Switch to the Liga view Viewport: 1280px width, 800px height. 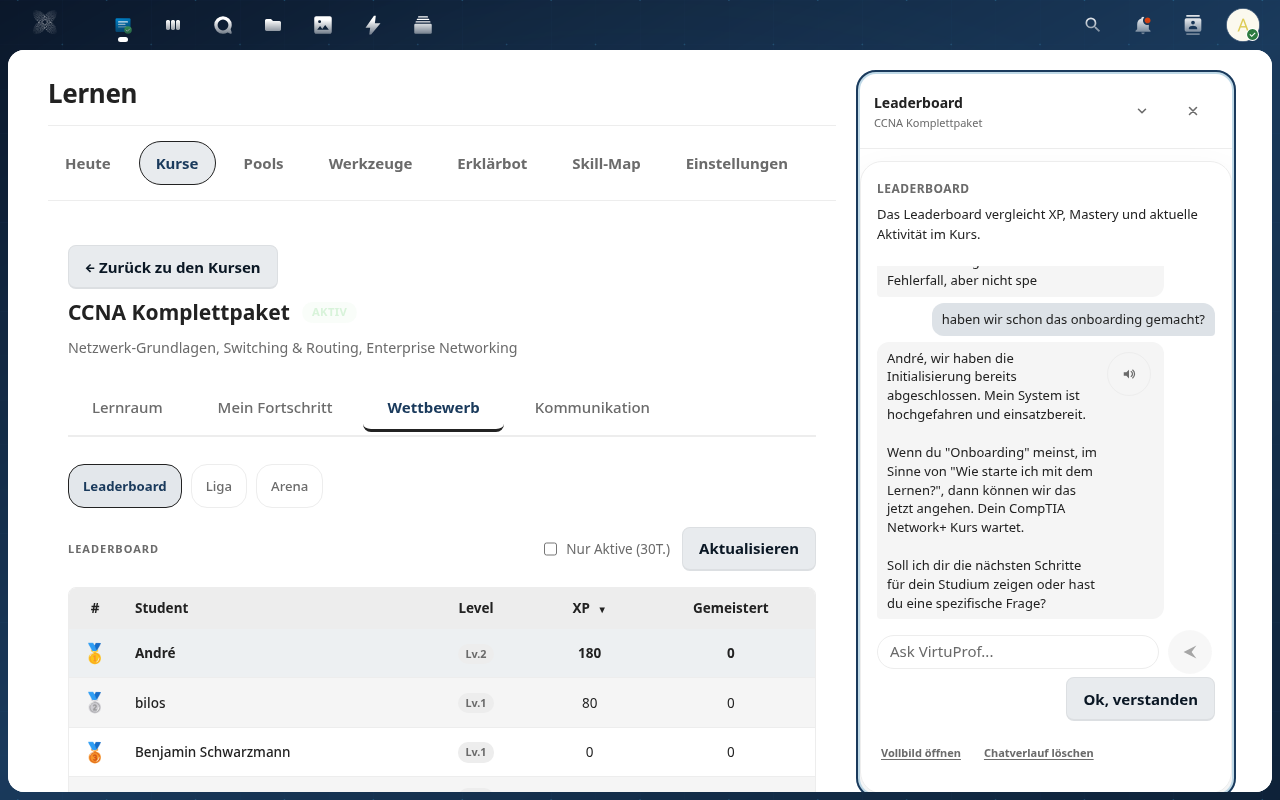tap(218, 486)
